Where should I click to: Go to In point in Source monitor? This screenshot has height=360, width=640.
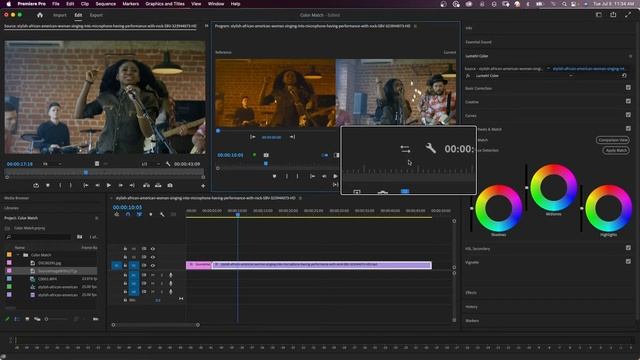pos(86,185)
